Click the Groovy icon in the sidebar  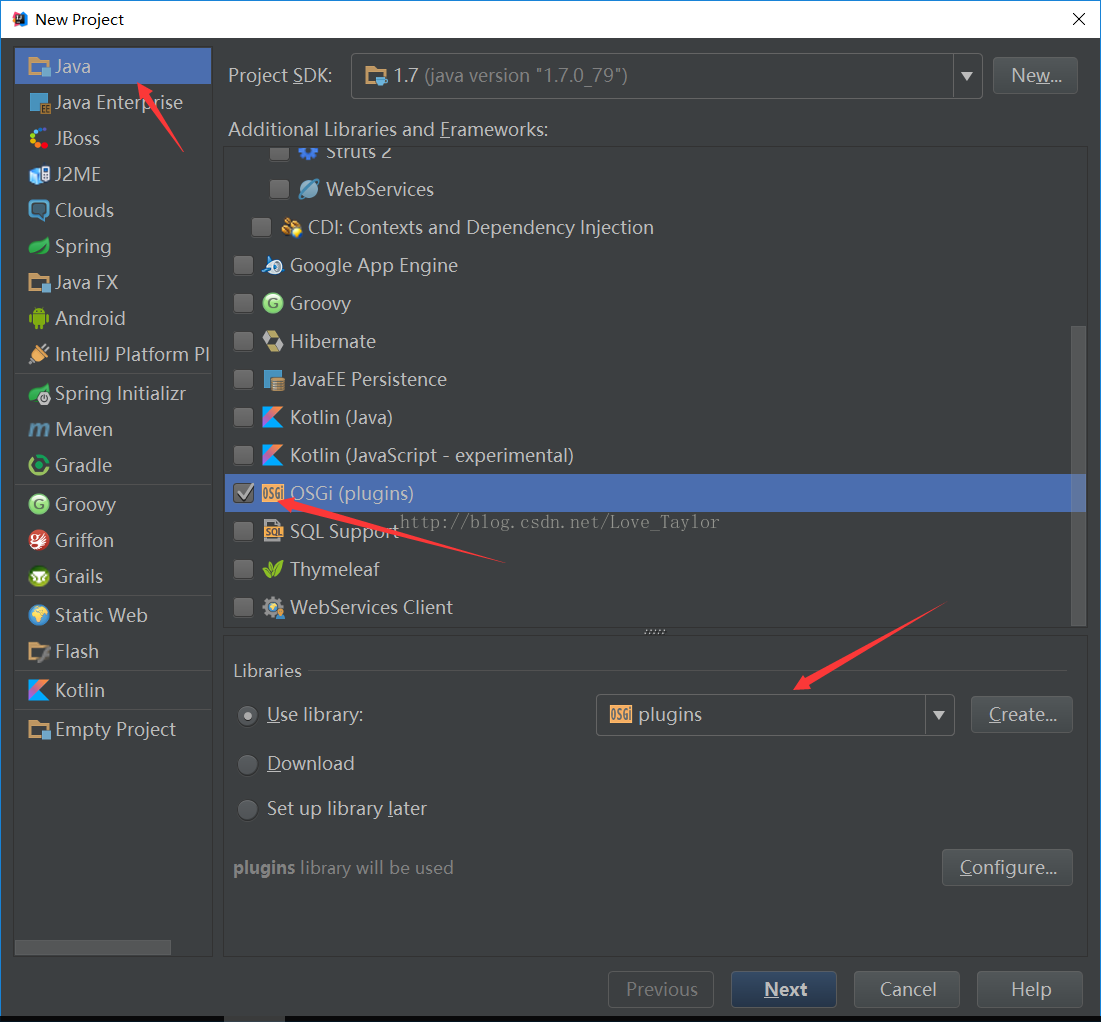39,504
